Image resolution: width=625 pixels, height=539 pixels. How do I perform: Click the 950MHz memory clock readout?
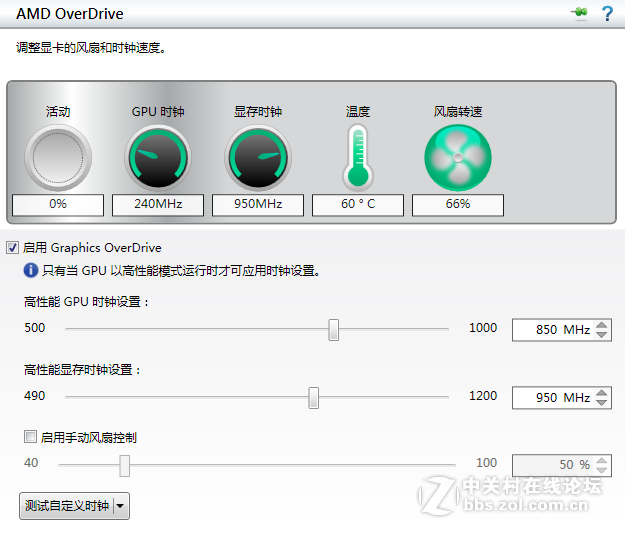pos(258,205)
